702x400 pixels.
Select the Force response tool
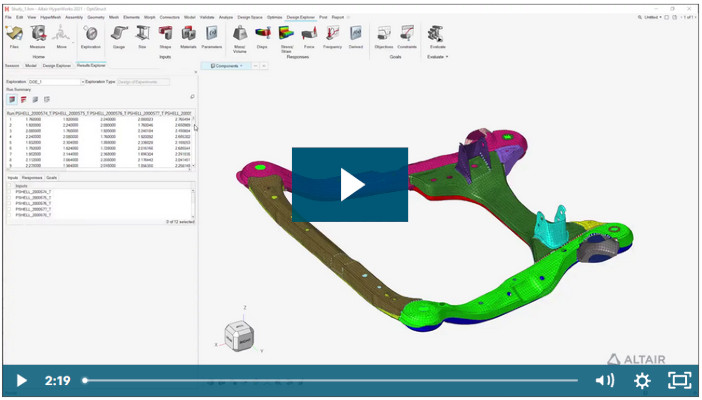309,37
